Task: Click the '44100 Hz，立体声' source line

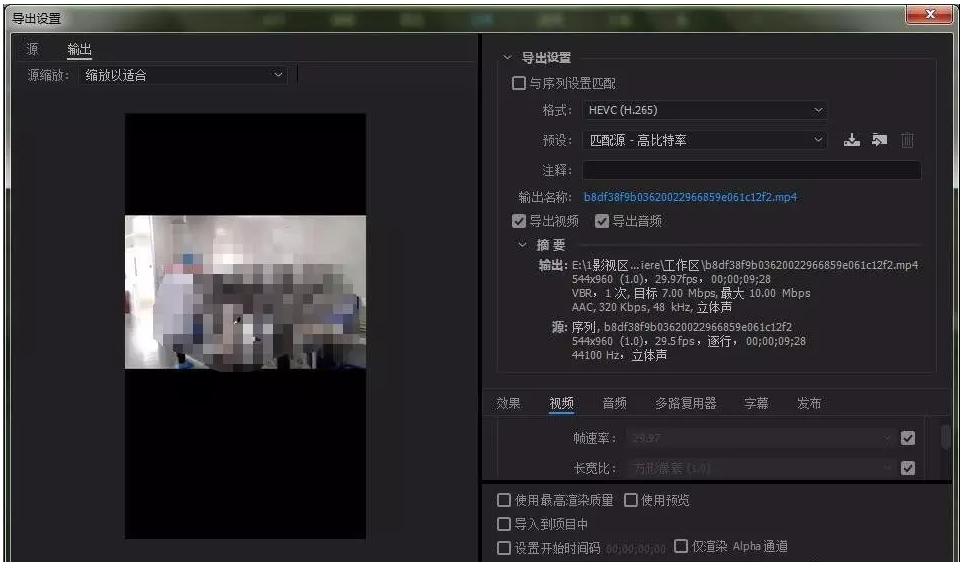Action: (619, 355)
